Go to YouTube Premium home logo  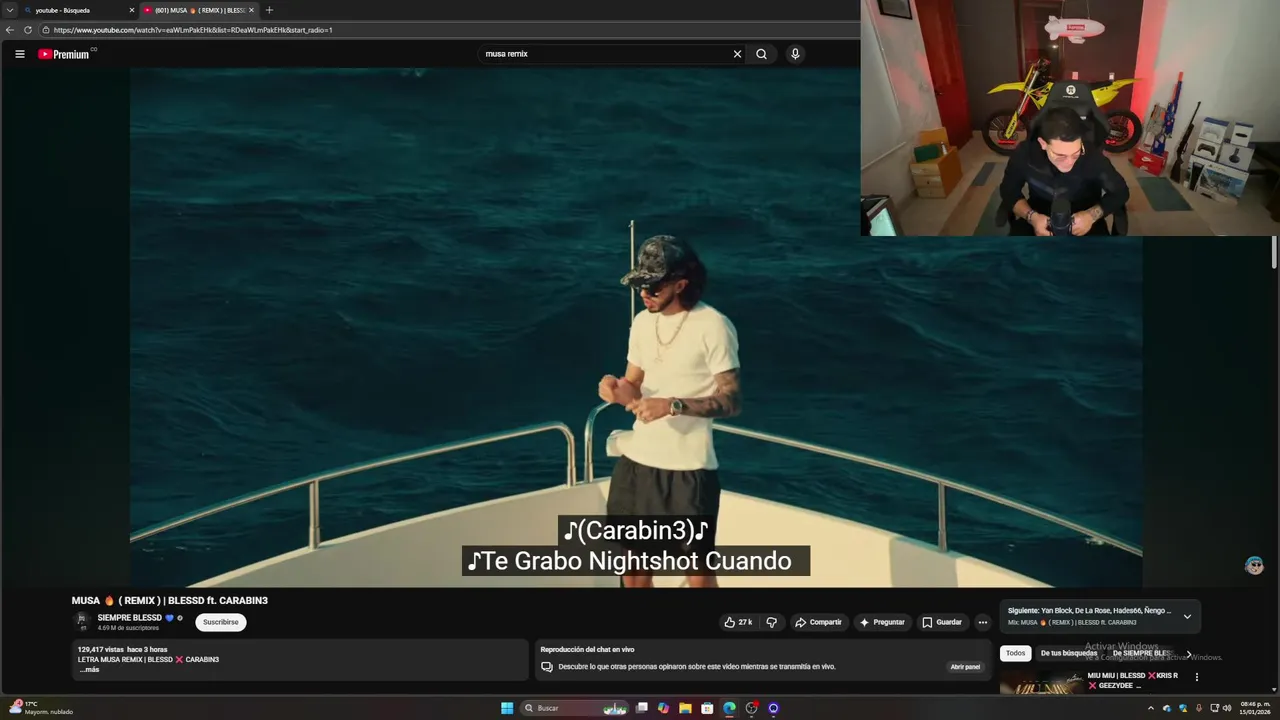[x=64, y=54]
